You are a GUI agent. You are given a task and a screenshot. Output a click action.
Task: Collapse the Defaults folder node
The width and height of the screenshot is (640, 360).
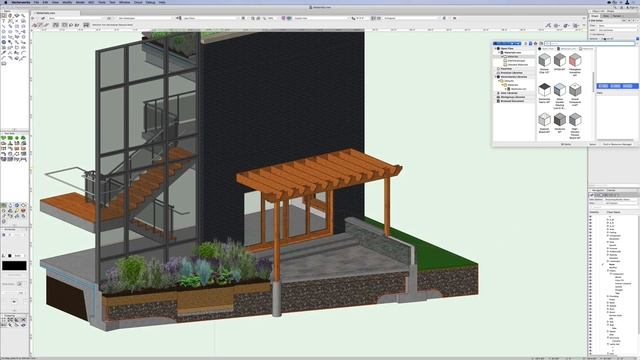[x=499, y=81]
